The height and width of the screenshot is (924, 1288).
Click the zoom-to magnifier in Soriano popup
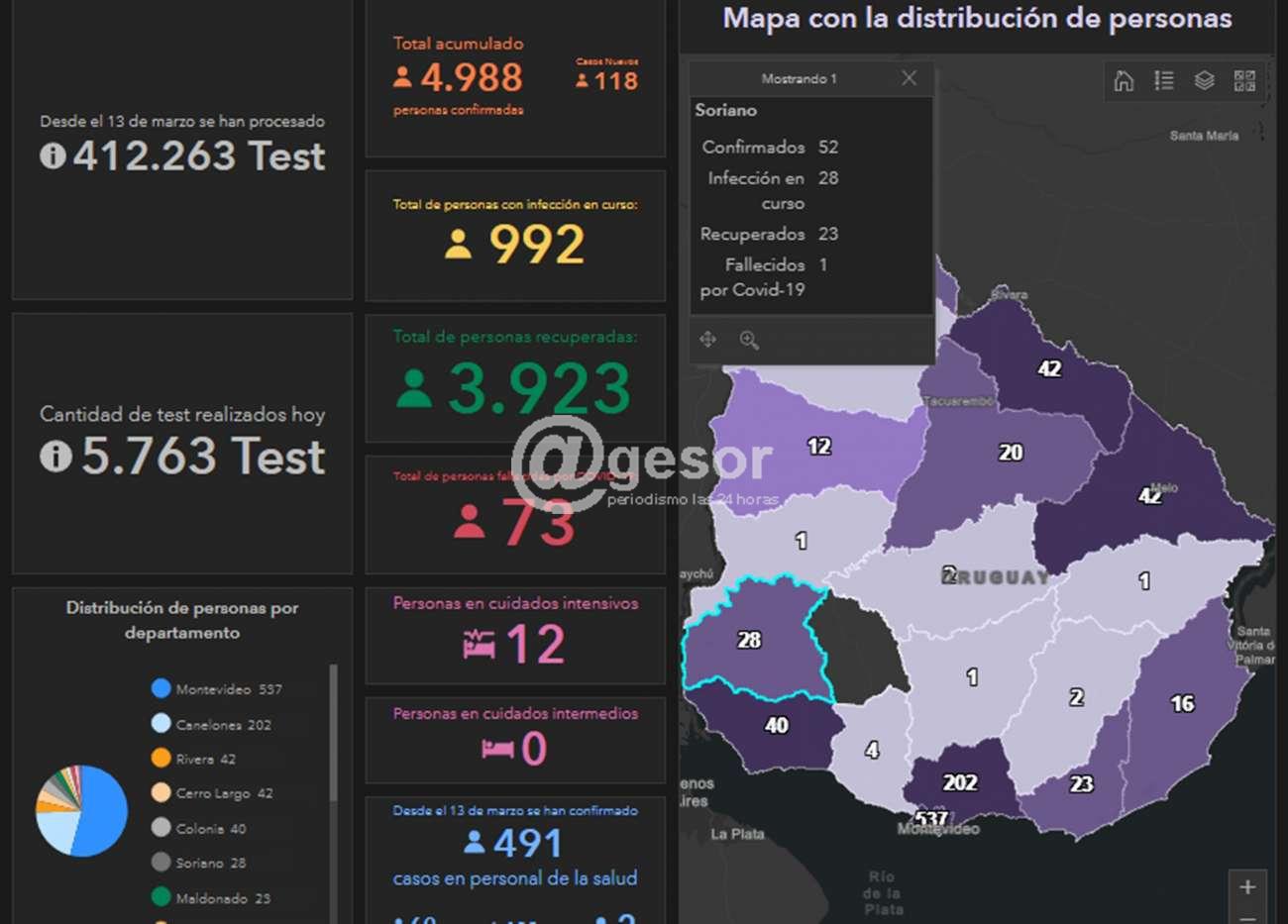(x=749, y=340)
